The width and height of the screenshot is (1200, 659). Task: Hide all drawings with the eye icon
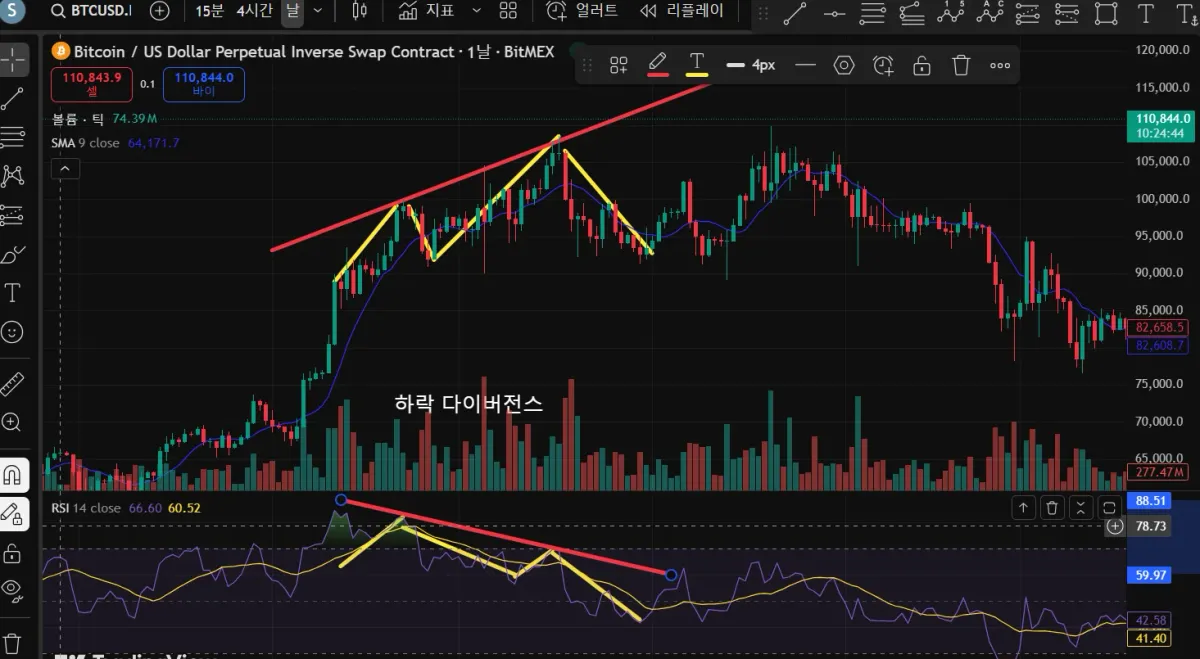point(13,589)
